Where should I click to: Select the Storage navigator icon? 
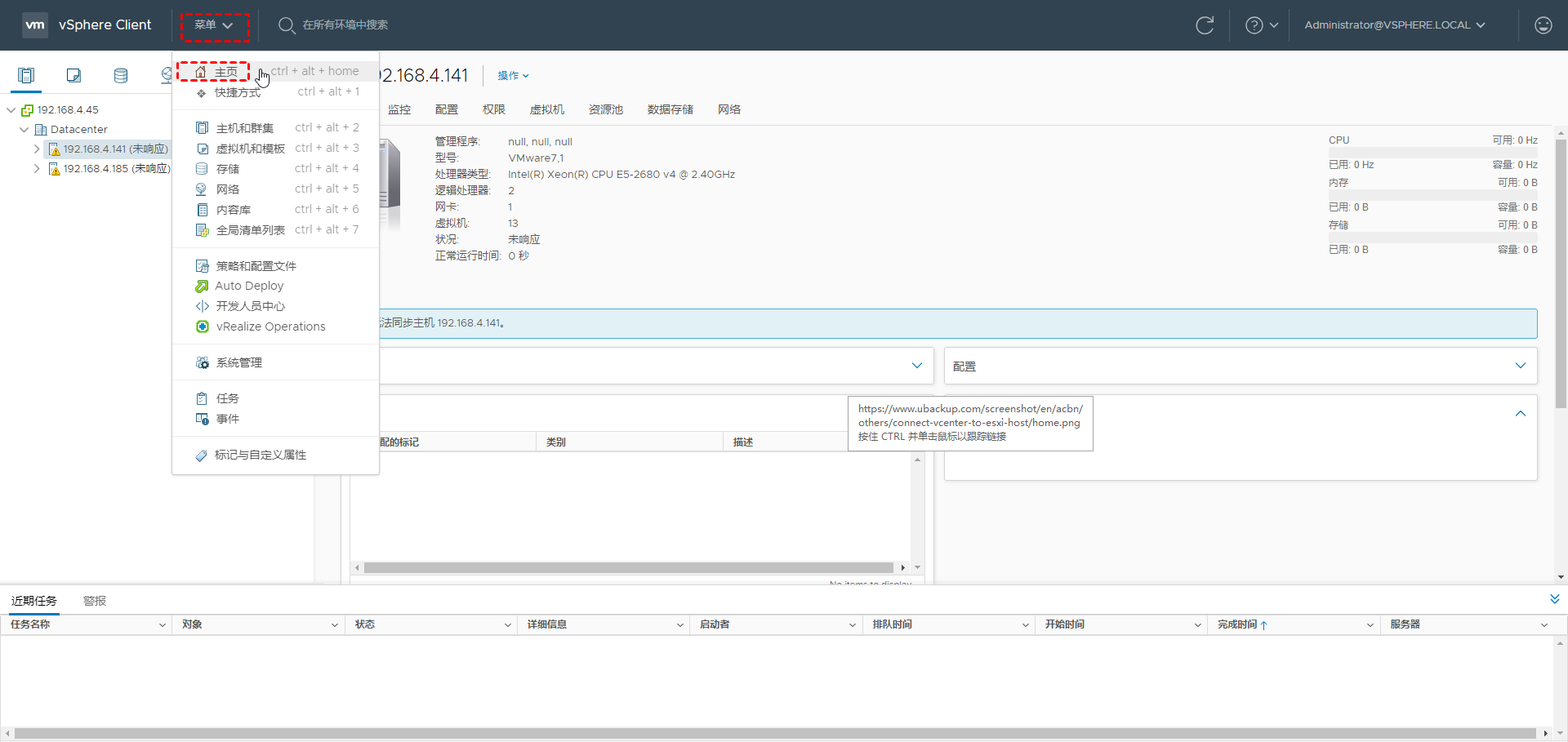click(x=121, y=76)
